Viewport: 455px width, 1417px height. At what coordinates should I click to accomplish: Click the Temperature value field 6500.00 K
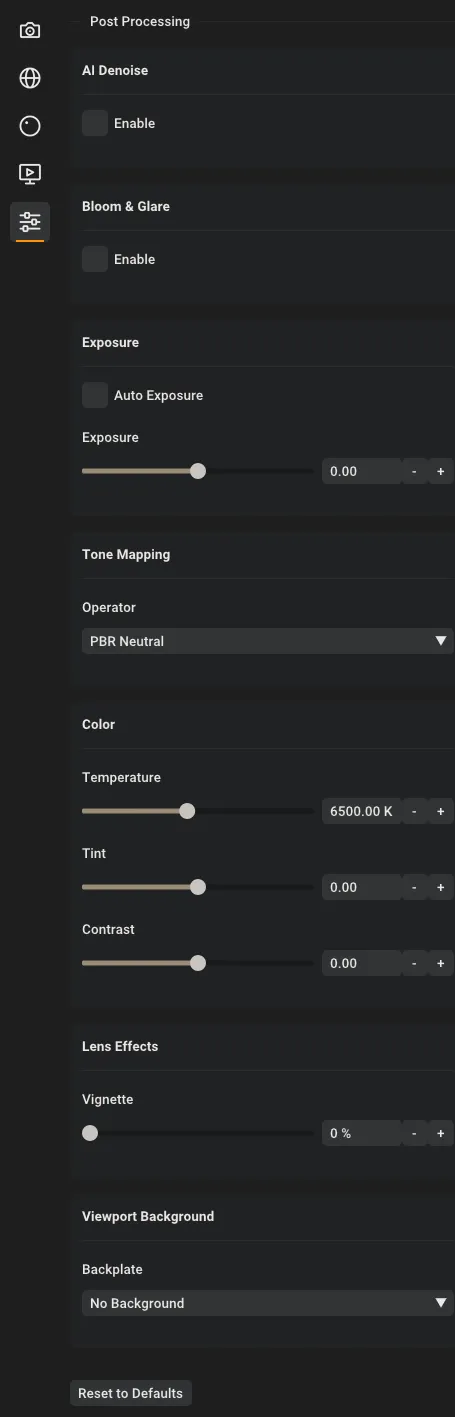[x=361, y=811]
